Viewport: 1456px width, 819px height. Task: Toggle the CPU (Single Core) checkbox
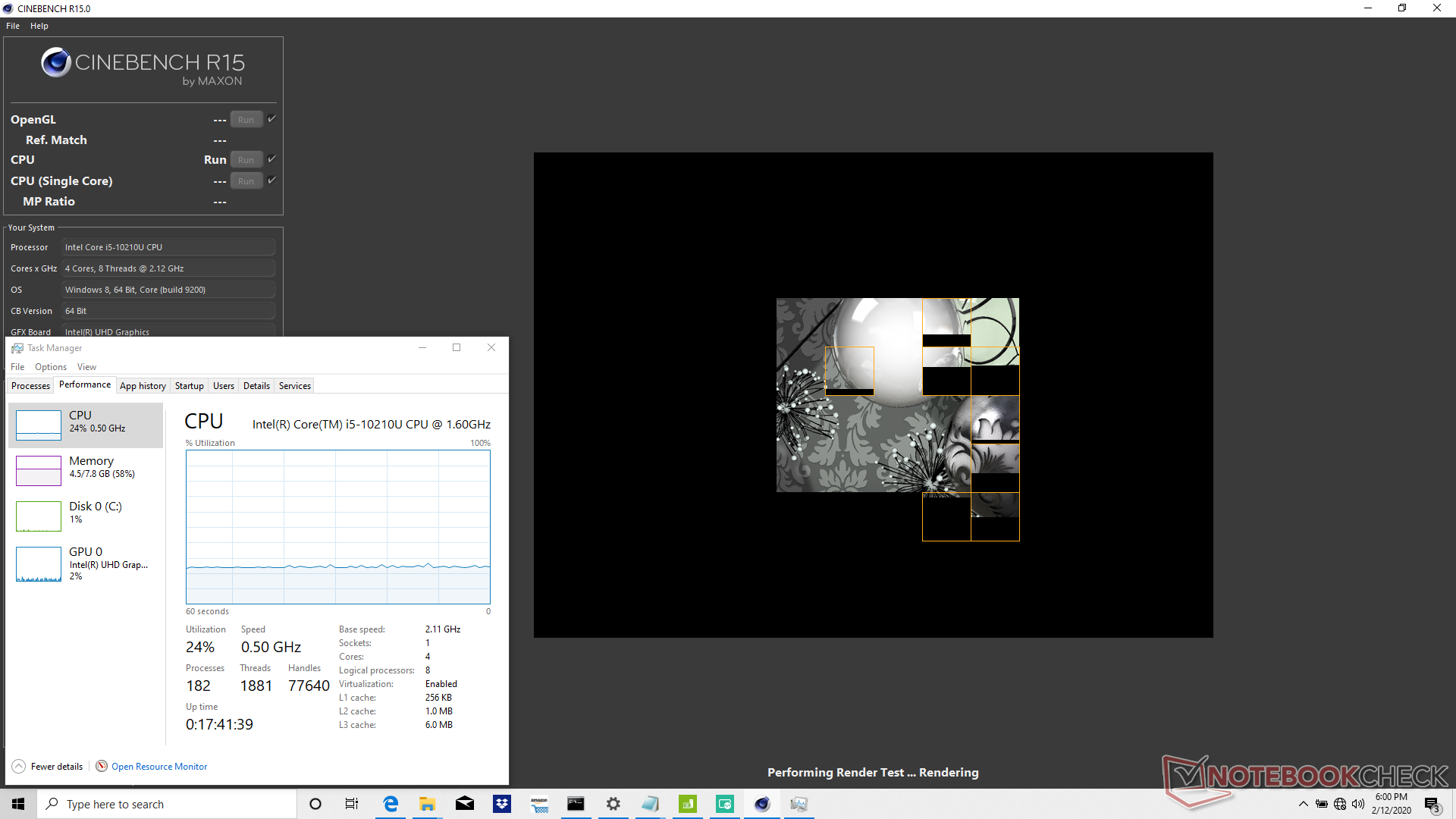(271, 180)
